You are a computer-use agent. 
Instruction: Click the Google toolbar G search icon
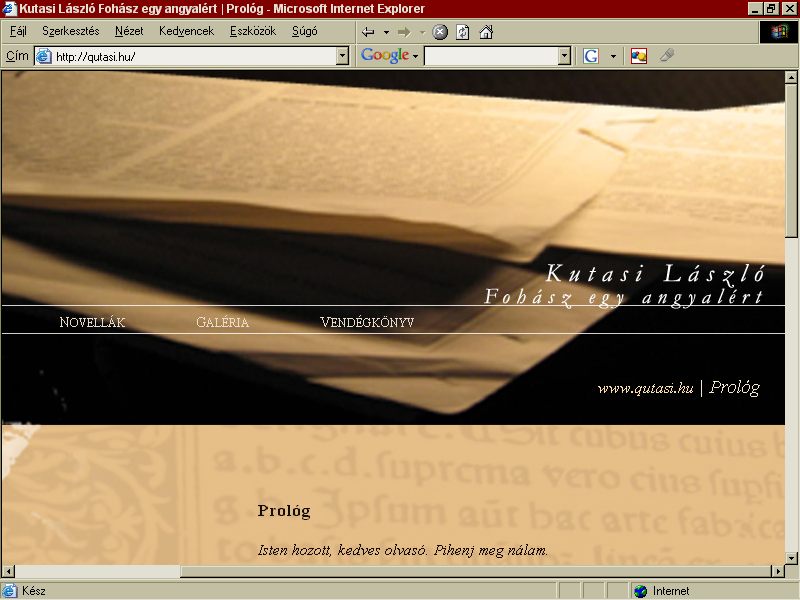(x=591, y=56)
